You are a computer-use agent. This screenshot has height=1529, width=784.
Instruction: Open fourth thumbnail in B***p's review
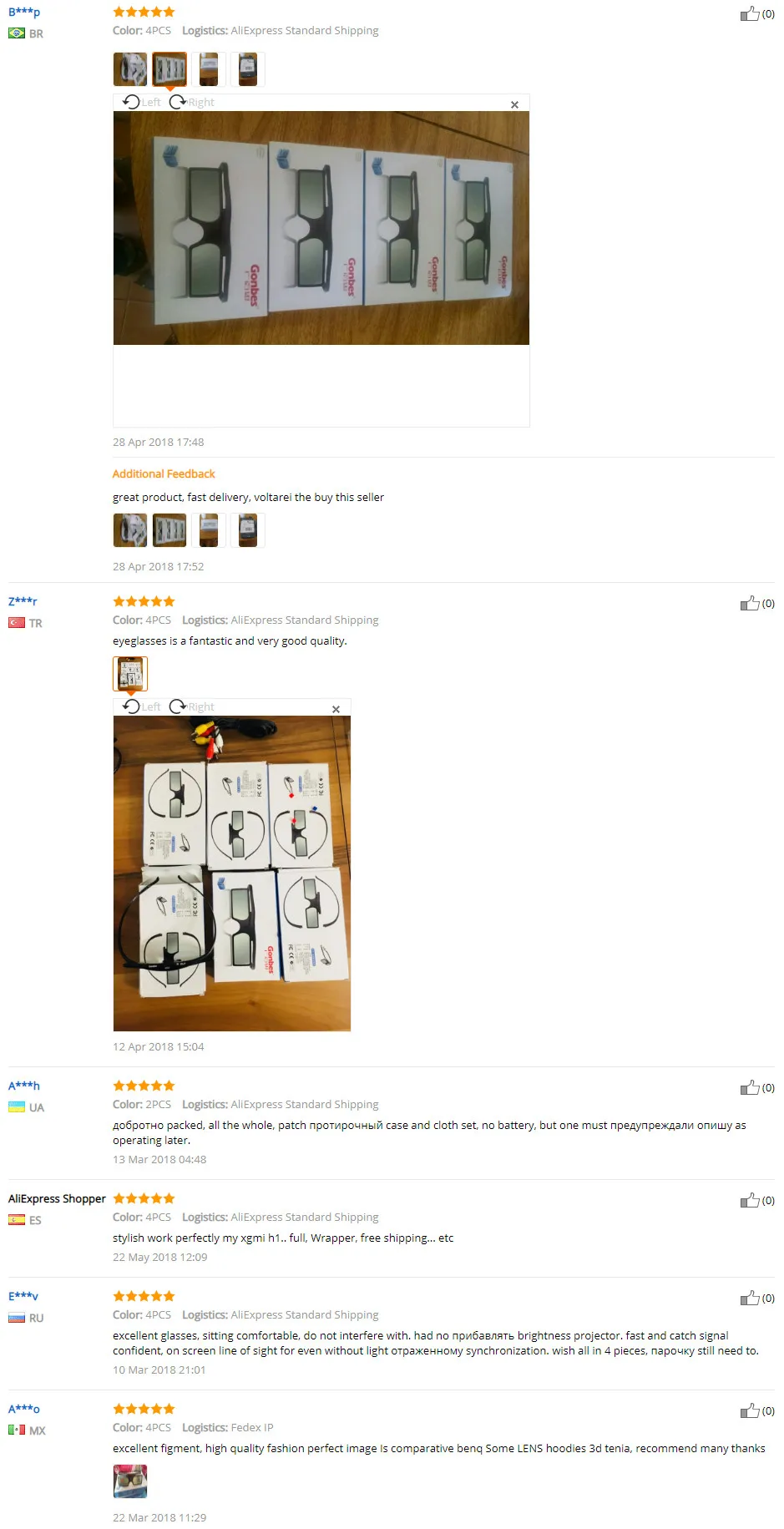pos(248,69)
